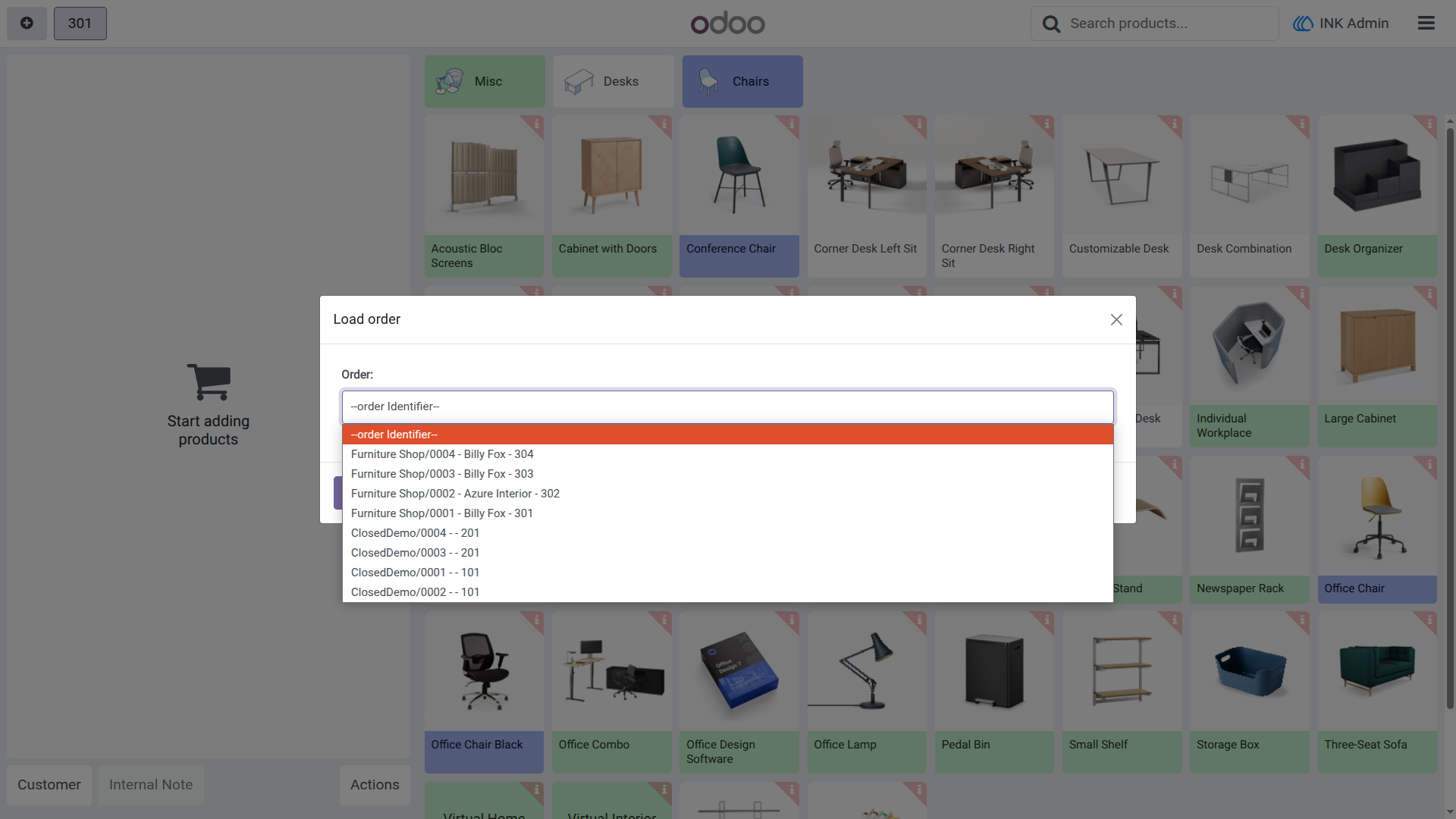Open the Actions button

(x=375, y=785)
